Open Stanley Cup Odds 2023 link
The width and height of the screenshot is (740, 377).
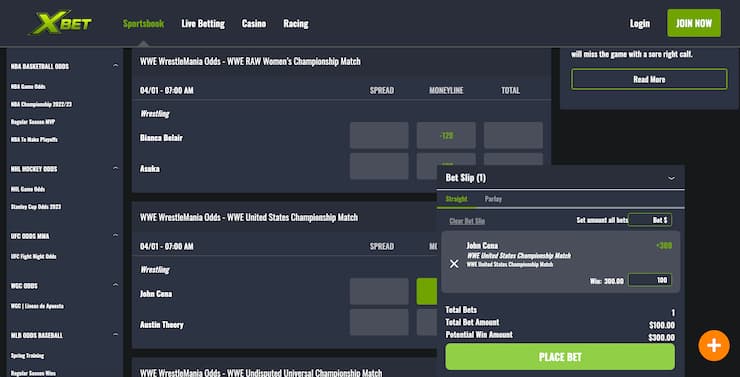point(36,206)
